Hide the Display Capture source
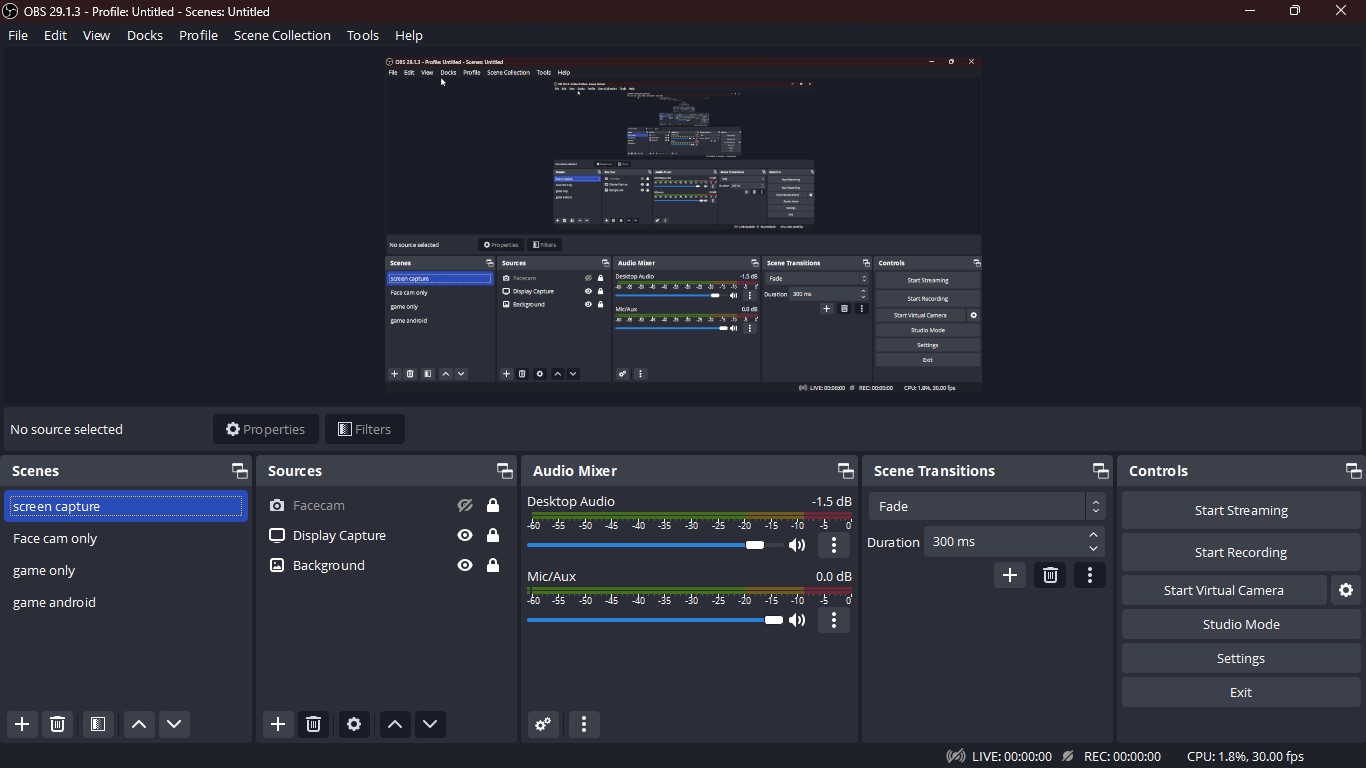Viewport: 1366px width, 768px height. tap(464, 536)
